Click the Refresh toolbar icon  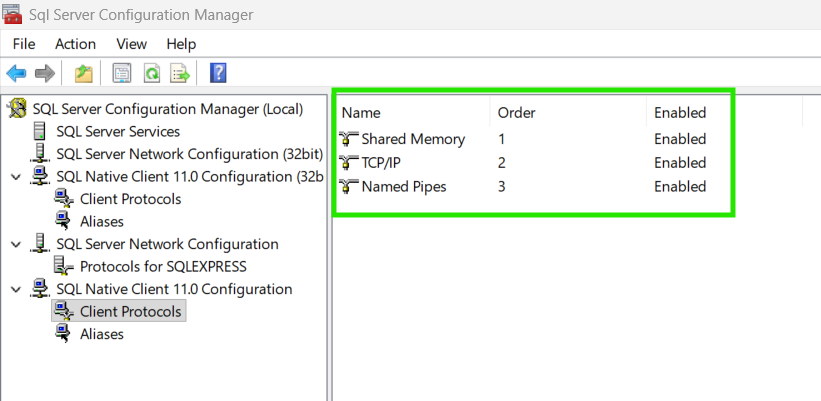(152, 73)
